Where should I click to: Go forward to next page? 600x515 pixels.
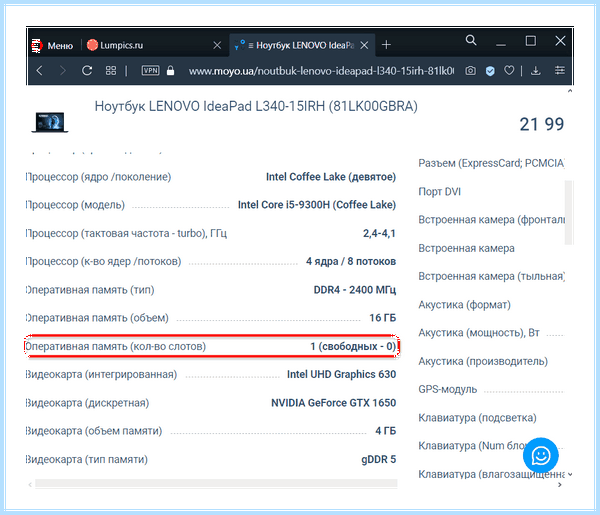(x=62, y=70)
